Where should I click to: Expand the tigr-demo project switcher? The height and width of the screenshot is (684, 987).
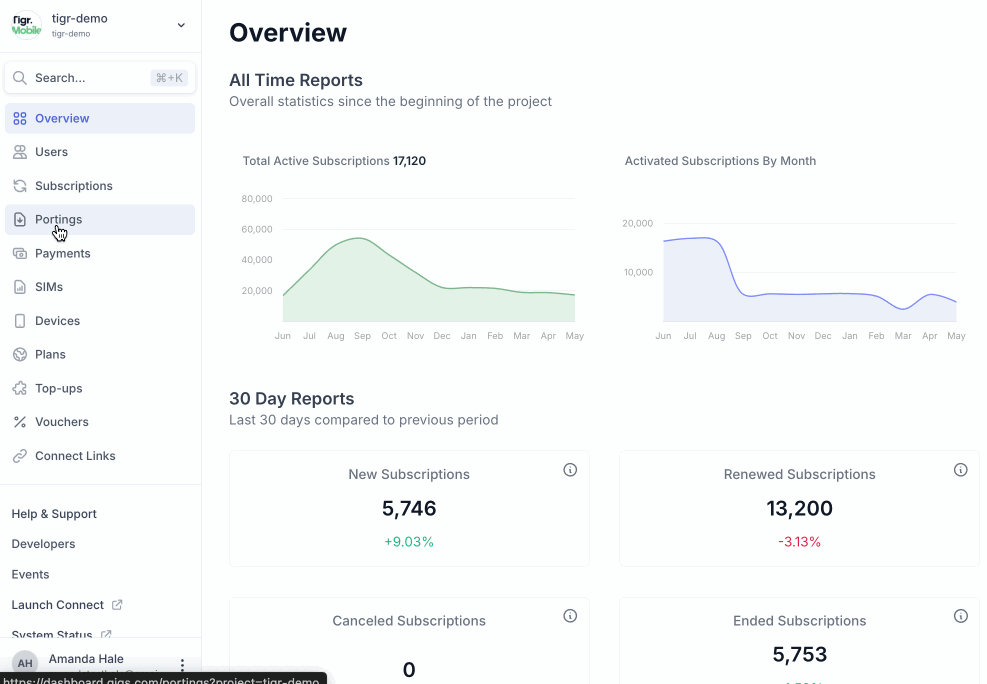(x=181, y=25)
